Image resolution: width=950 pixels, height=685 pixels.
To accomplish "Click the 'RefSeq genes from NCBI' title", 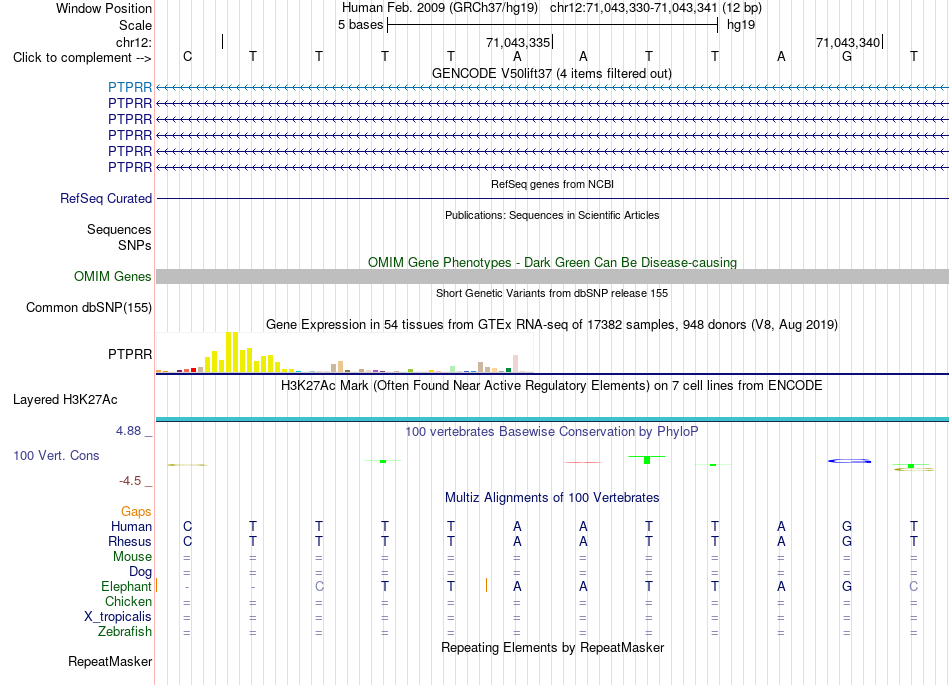I will pos(552,184).
